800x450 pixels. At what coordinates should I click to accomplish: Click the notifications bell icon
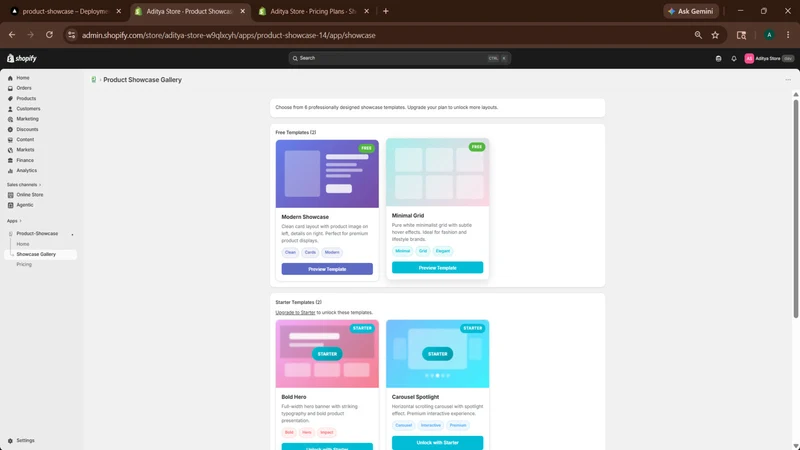pos(734,59)
